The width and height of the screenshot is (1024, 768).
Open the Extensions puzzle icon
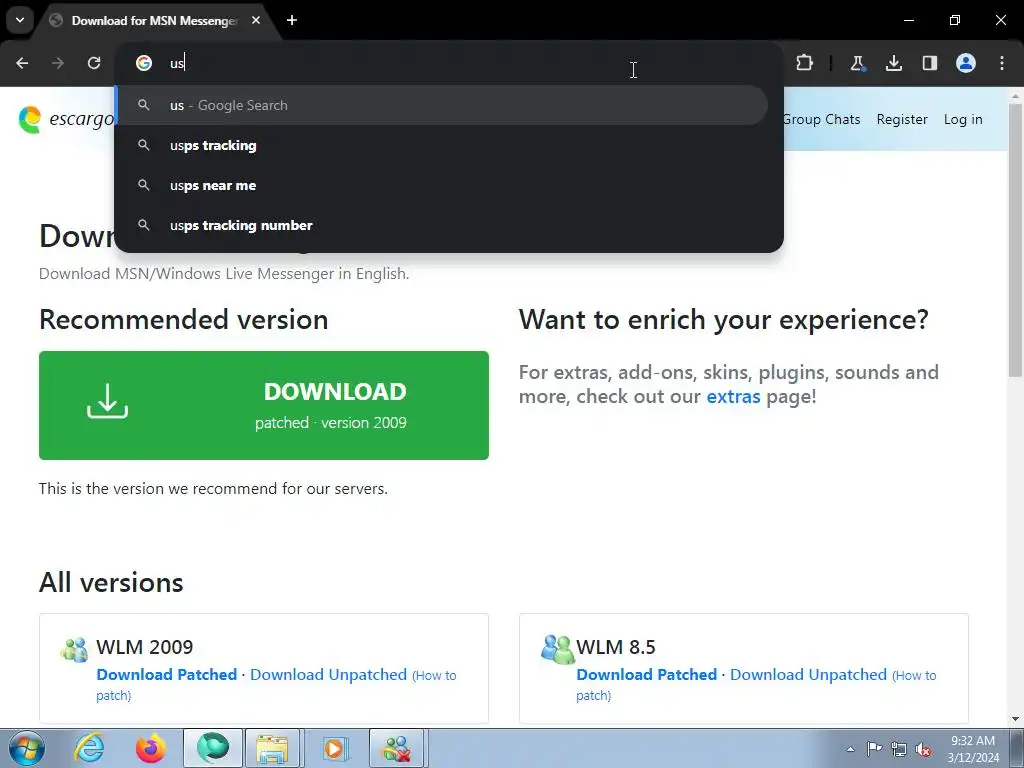pyautogui.click(x=805, y=63)
